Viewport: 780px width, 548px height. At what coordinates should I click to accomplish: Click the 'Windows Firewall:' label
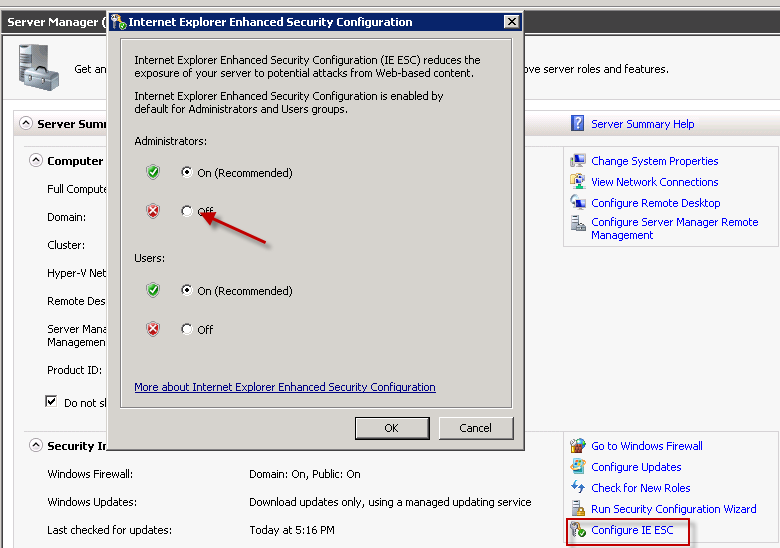(x=90, y=474)
